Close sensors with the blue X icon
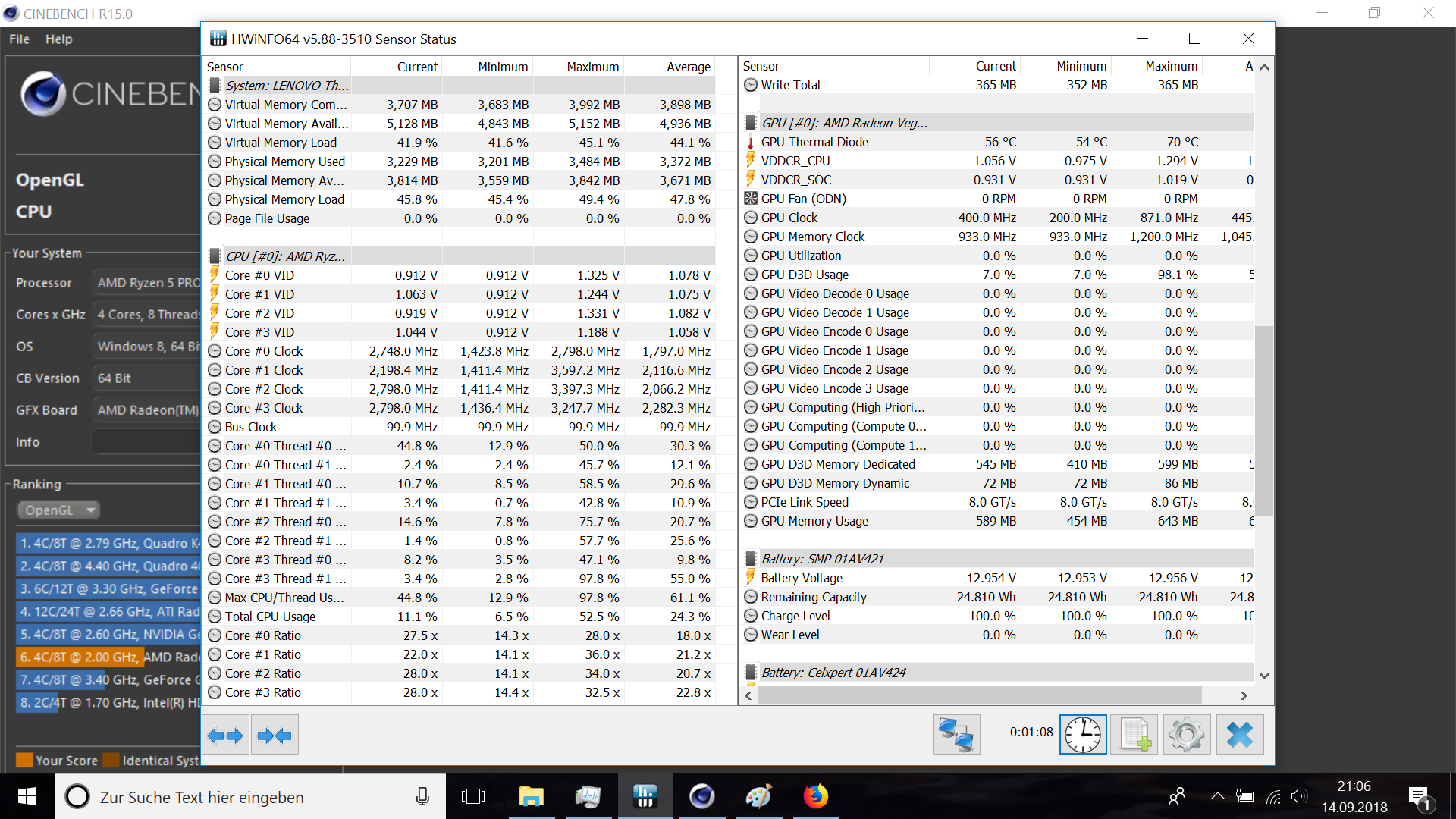Screen dimensions: 1456x819 [x=1240, y=735]
